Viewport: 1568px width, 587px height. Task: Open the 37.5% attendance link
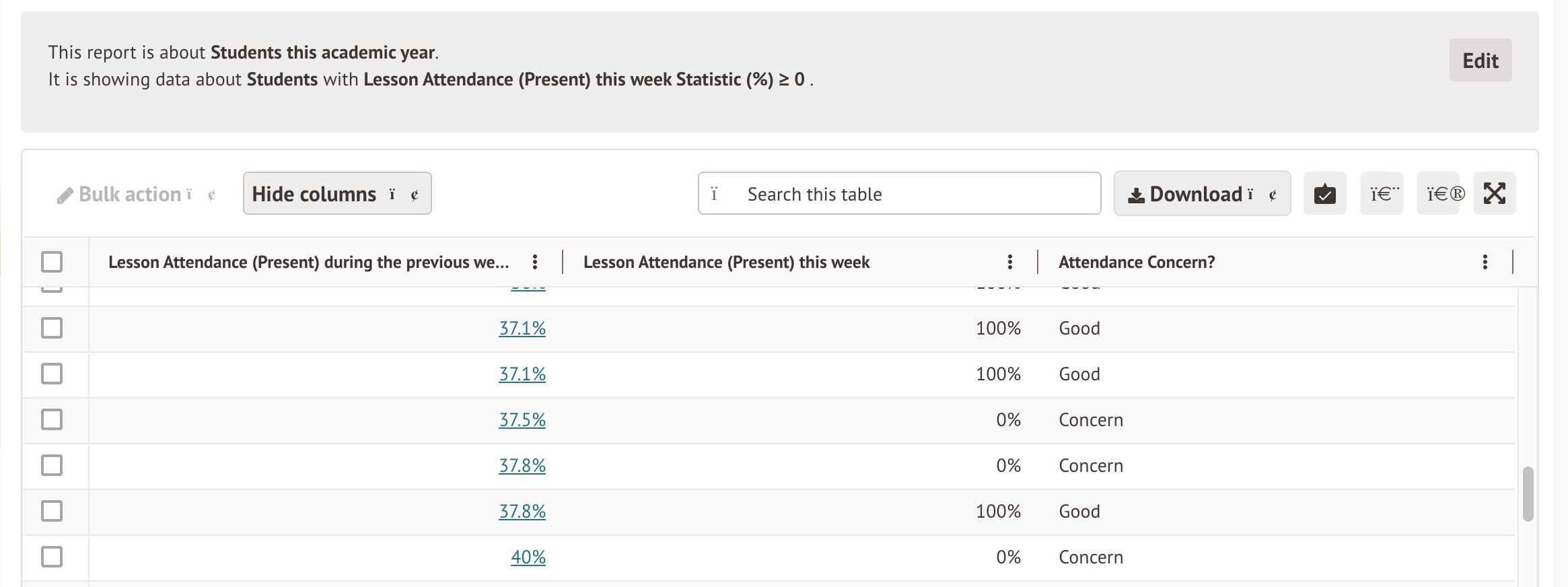(x=522, y=420)
